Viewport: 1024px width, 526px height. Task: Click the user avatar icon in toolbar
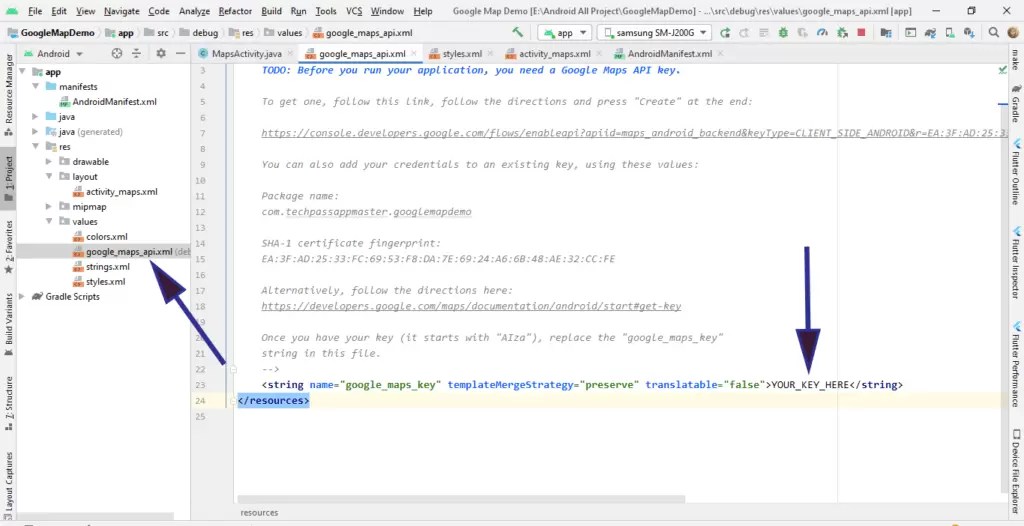tap(1014, 33)
